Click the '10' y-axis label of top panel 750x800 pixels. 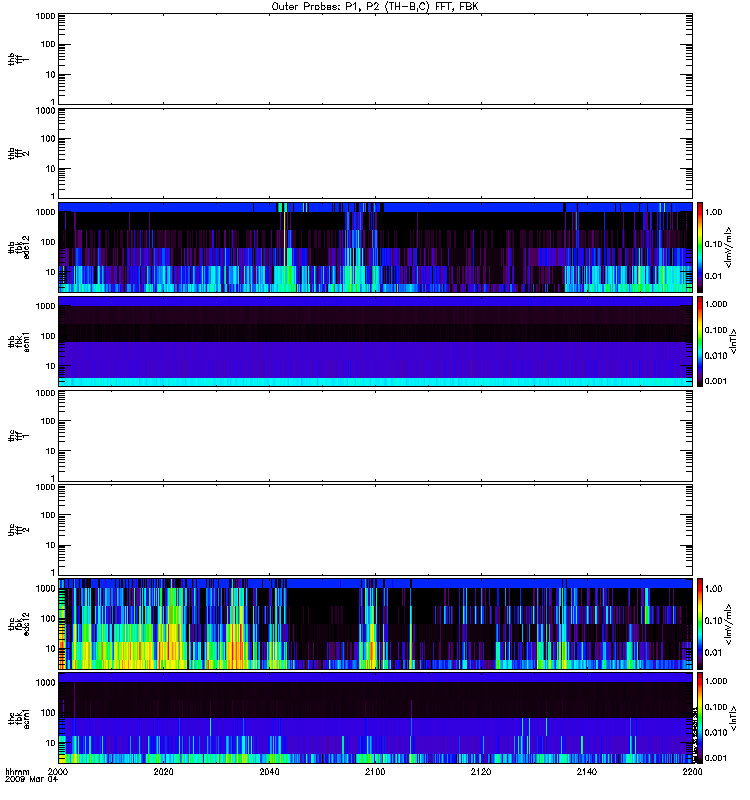coord(51,74)
